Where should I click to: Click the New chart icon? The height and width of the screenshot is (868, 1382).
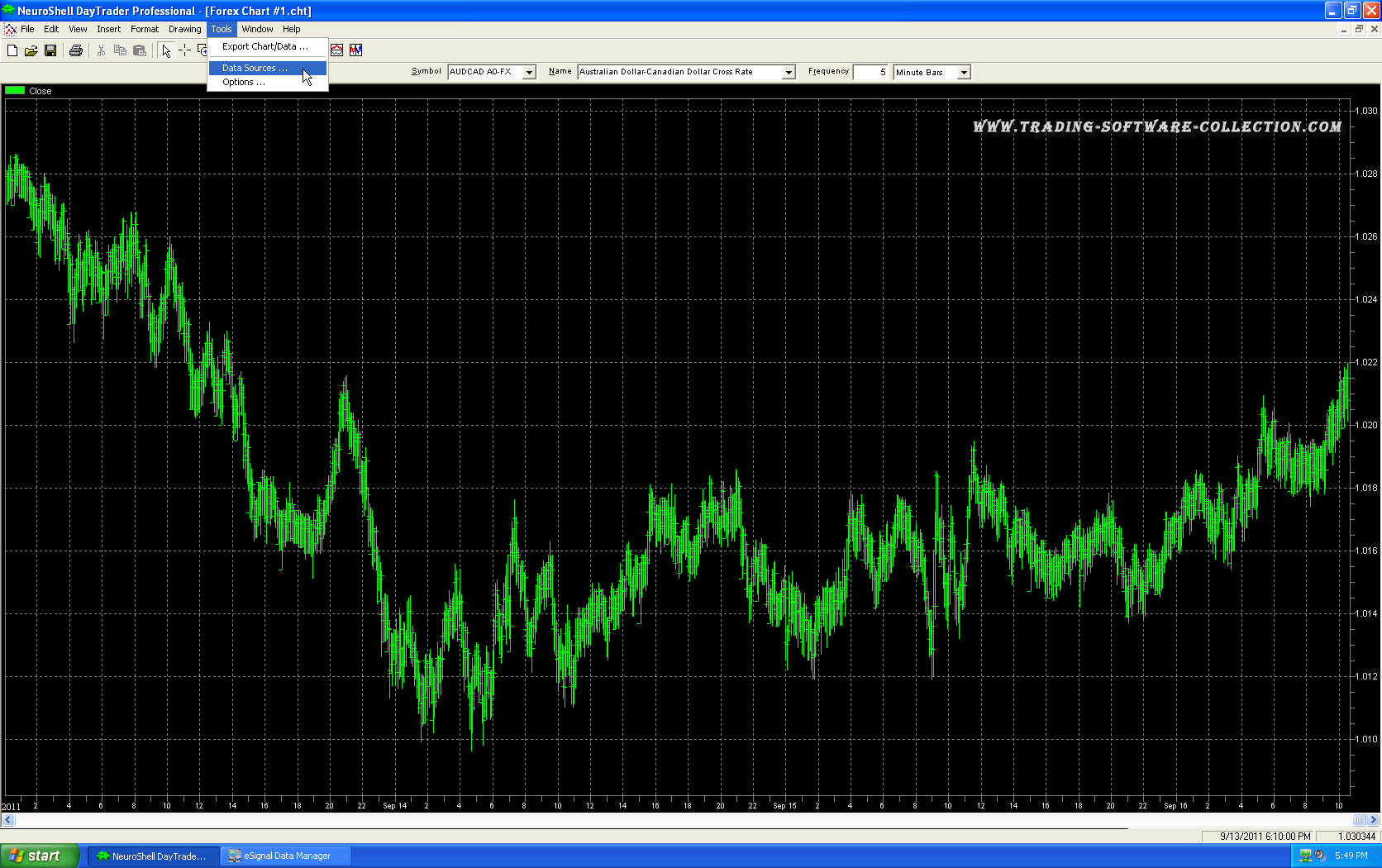click(x=12, y=50)
